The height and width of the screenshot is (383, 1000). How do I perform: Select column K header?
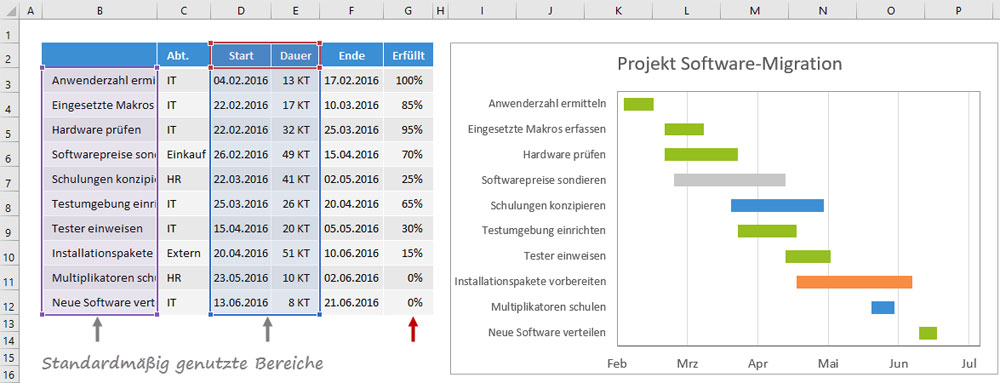[618, 10]
